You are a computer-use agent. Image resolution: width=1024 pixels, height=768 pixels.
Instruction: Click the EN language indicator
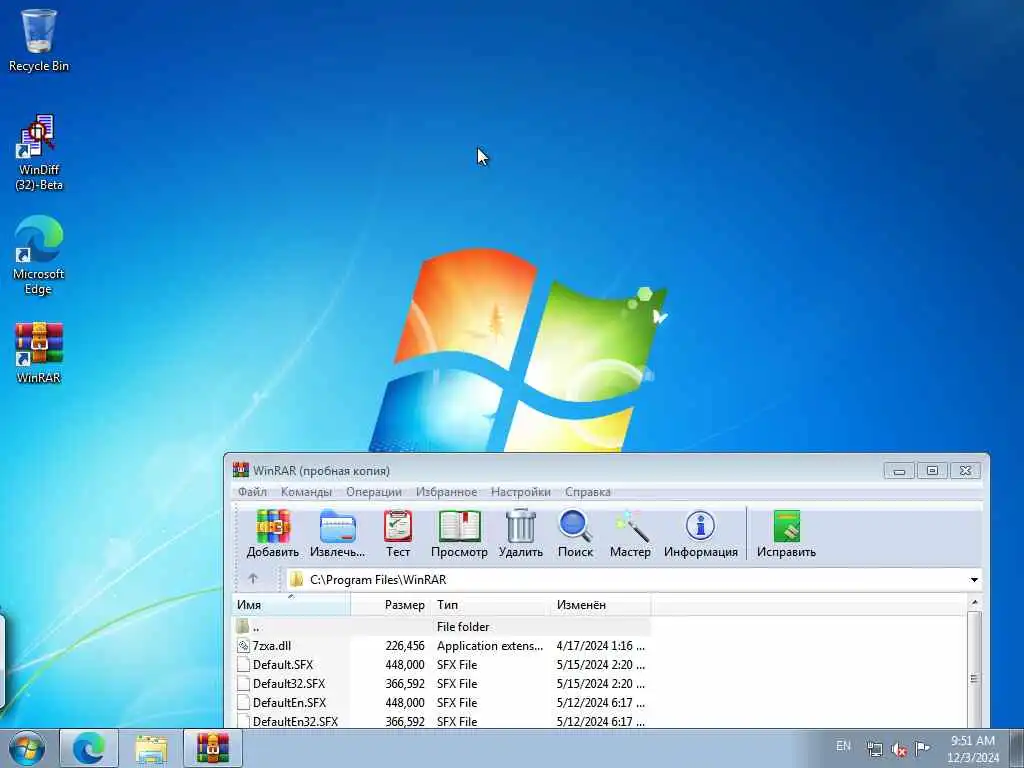click(843, 745)
